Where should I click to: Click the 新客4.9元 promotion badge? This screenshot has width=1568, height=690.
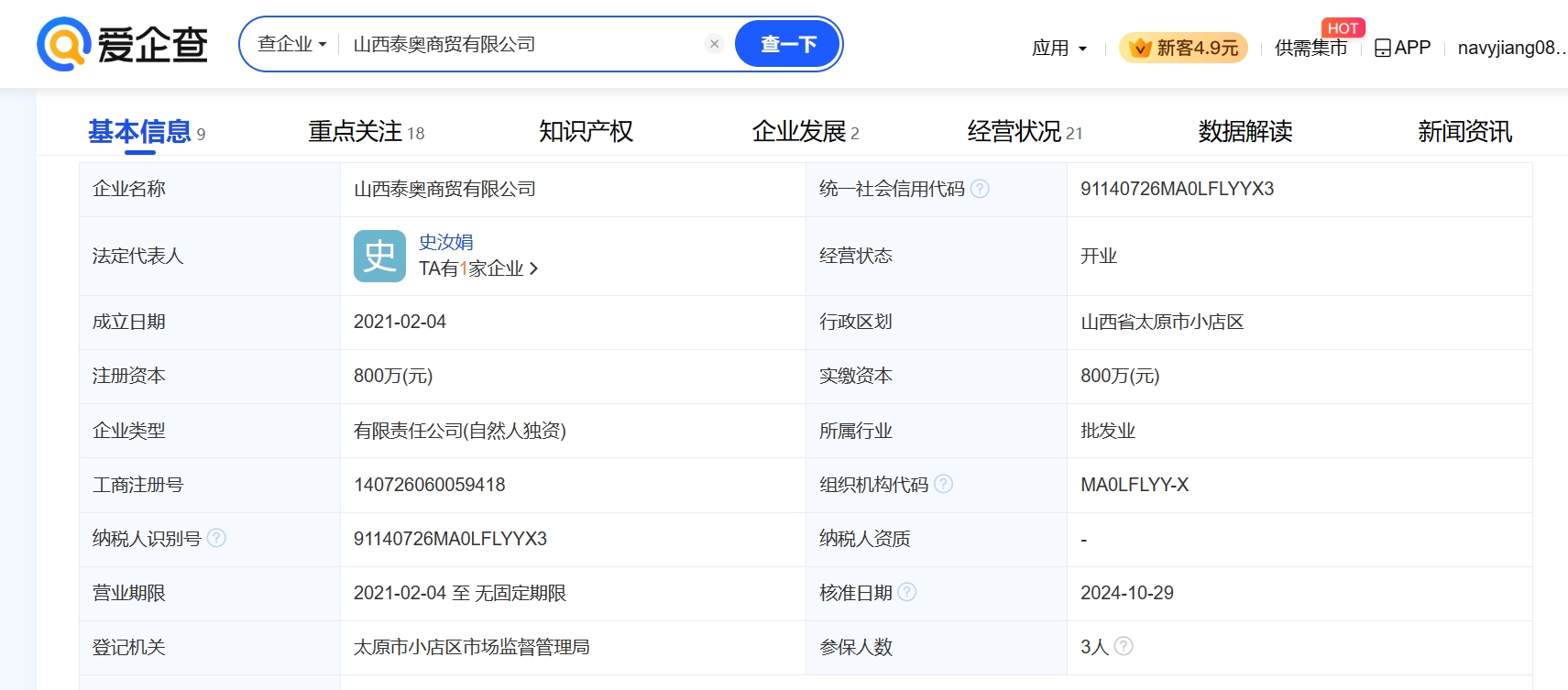tap(1183, 48)
